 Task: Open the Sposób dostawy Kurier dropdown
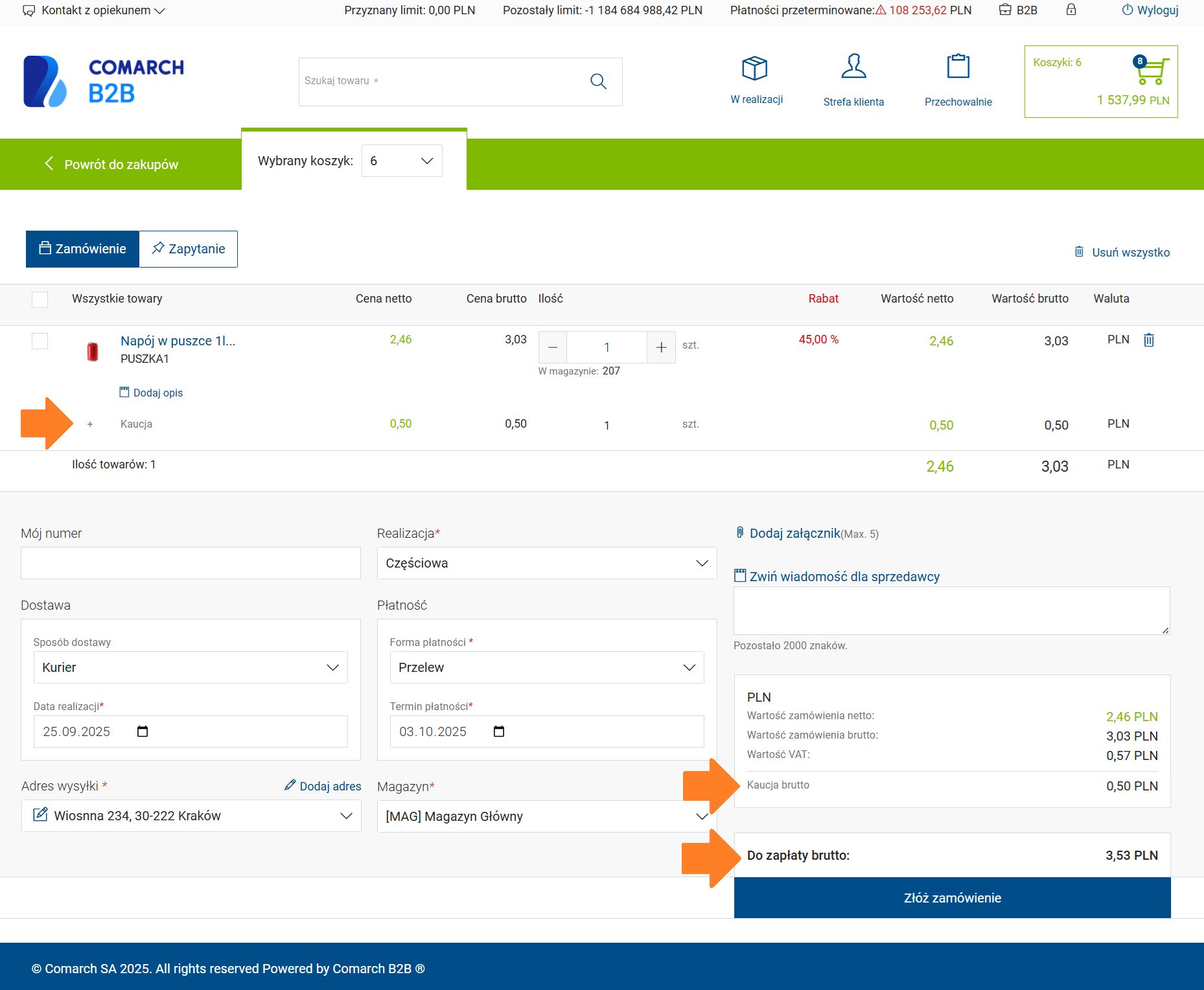tap(191, 667)
